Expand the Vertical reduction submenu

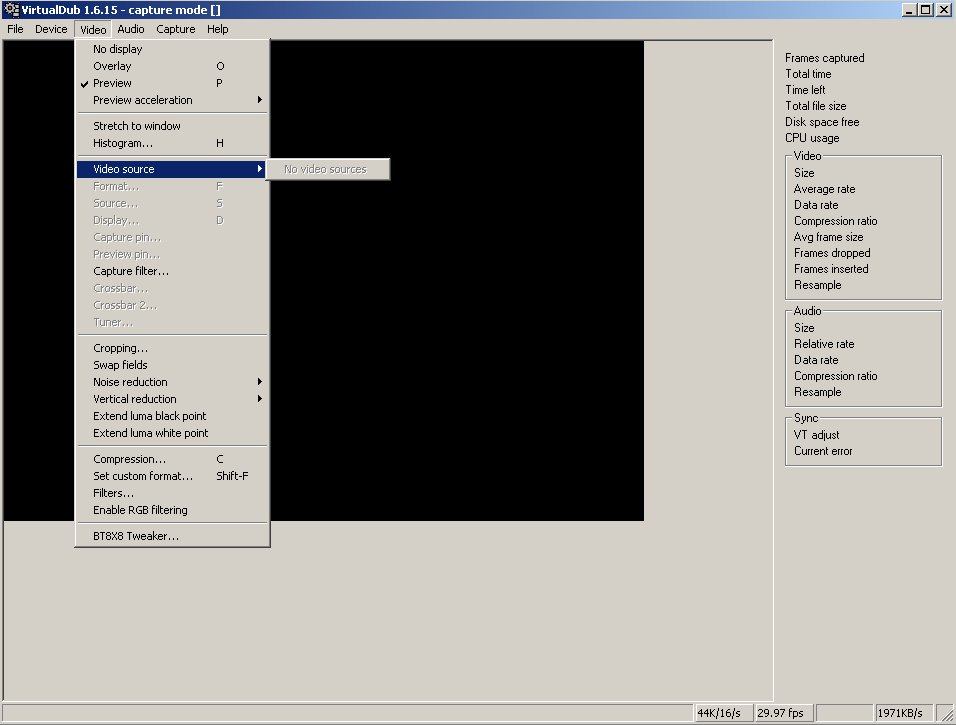coord(173,399)
